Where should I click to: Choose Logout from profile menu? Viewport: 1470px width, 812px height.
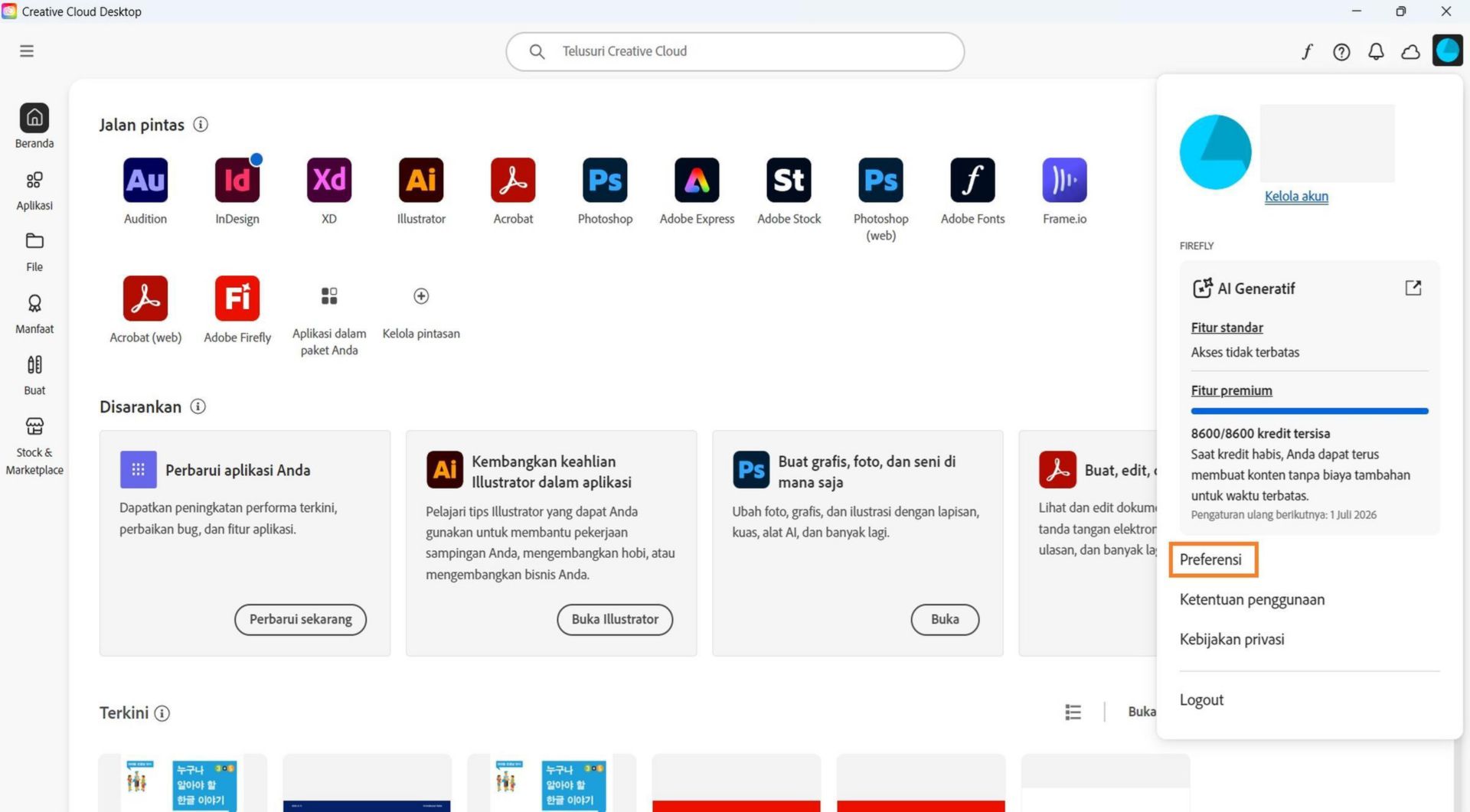[x=1201, y=699]
